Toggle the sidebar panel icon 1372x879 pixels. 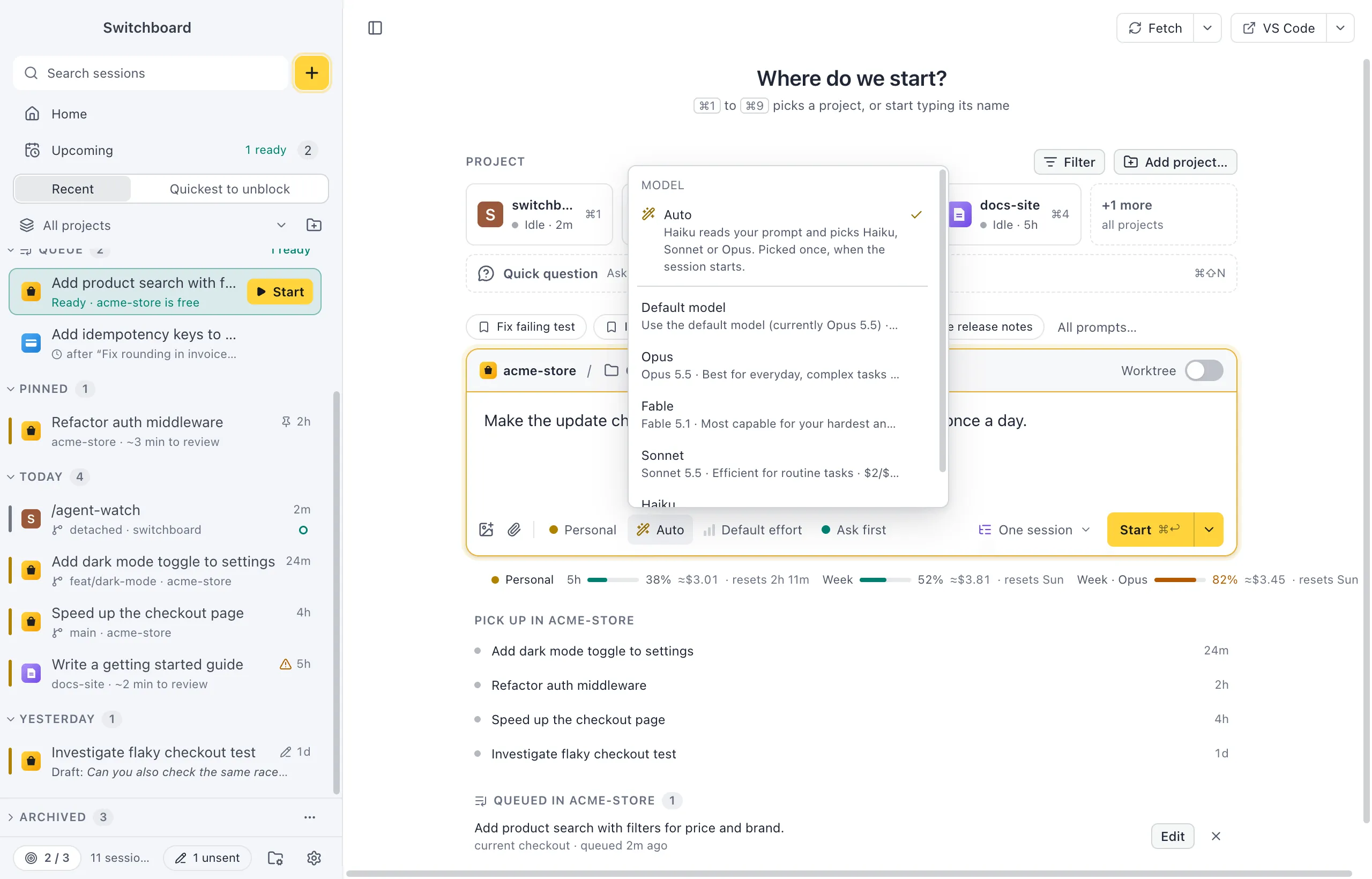375,28
